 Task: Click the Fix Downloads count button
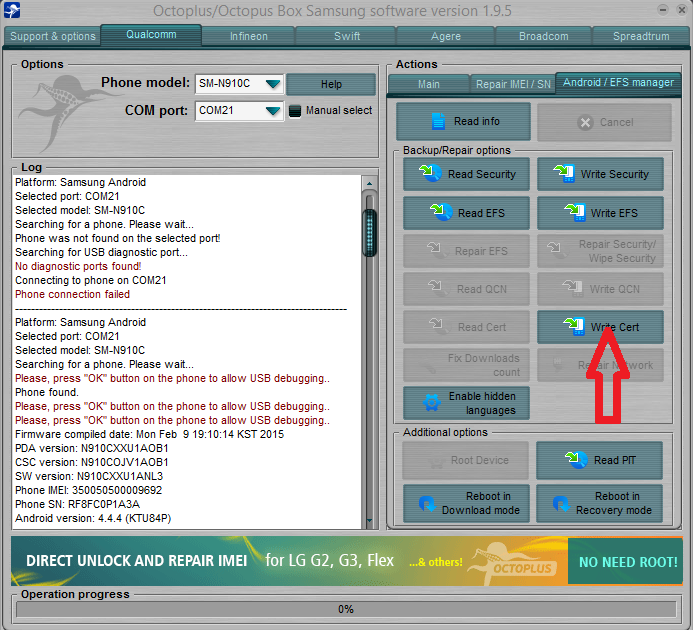[x=466, y=365]
